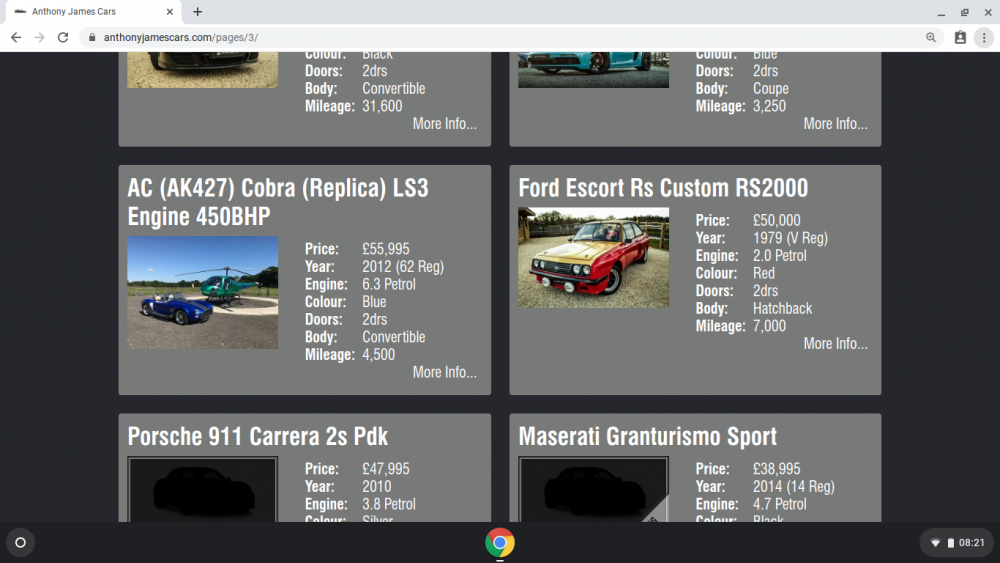Screen dimensions: 1000x563
Task: Click the Hatchback body value
Action: (x=783, y=309)
